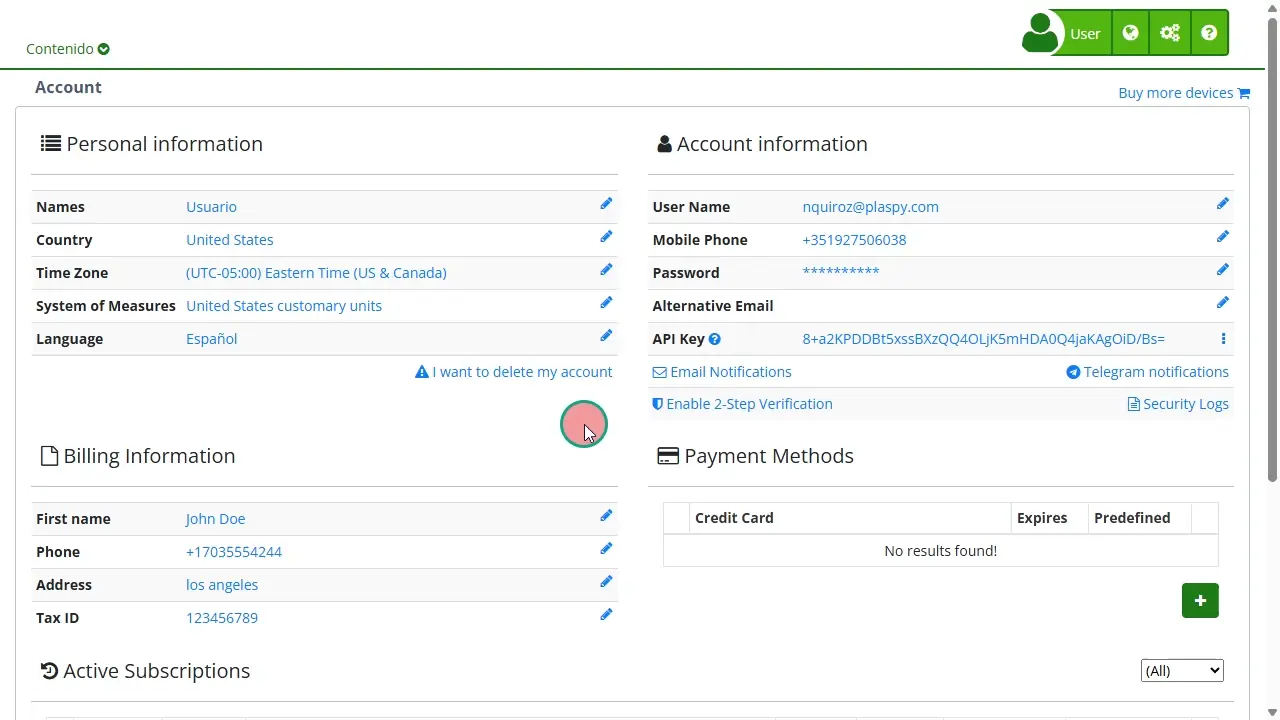
Task: Enable 2-Step Verification
Action: click(742, 404)
